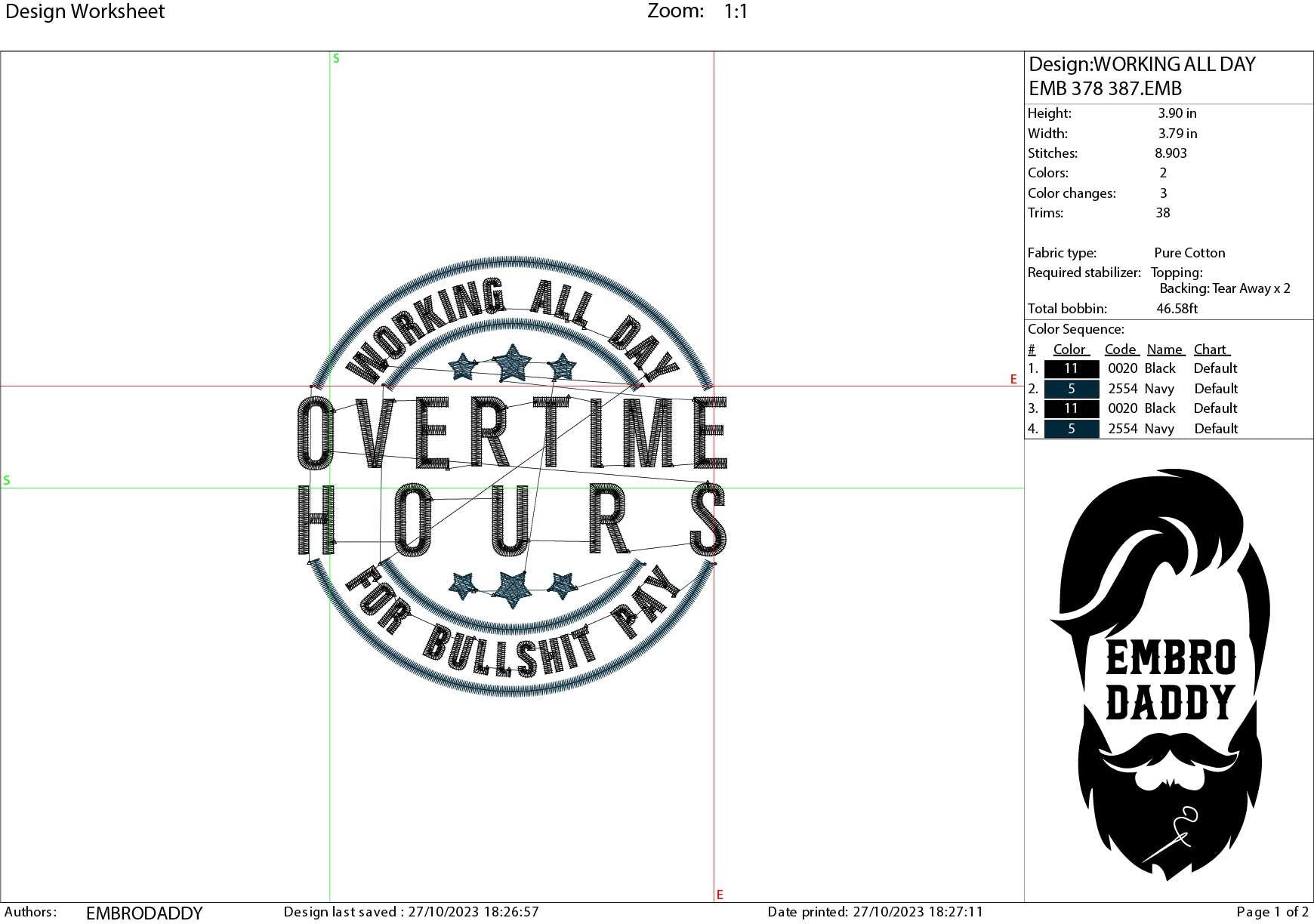
Task: Select the design name WORKING ALL DAY
Action: 1174,64
